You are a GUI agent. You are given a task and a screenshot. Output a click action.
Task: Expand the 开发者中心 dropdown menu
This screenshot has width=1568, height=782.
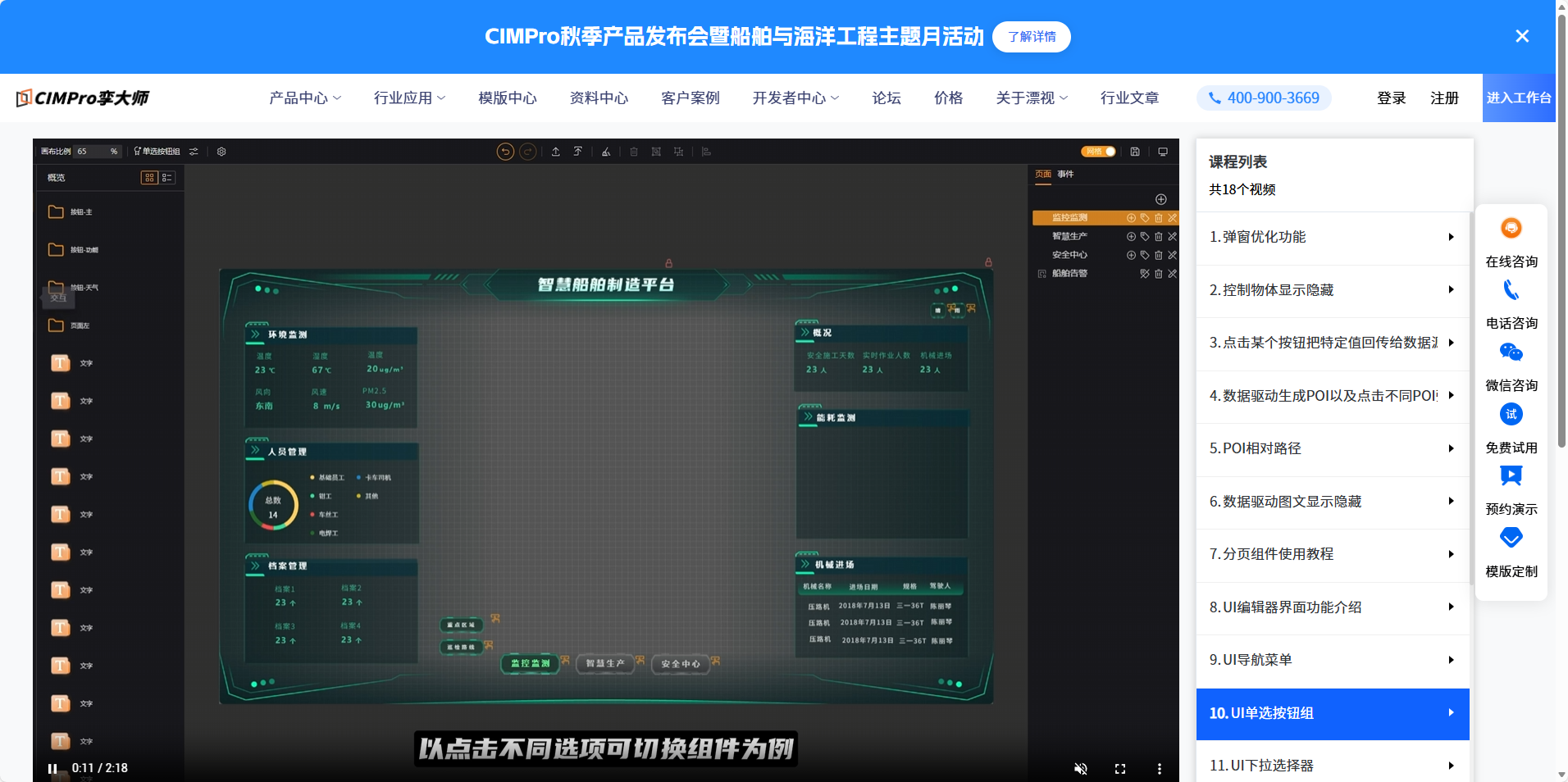(x=796, y=98)
